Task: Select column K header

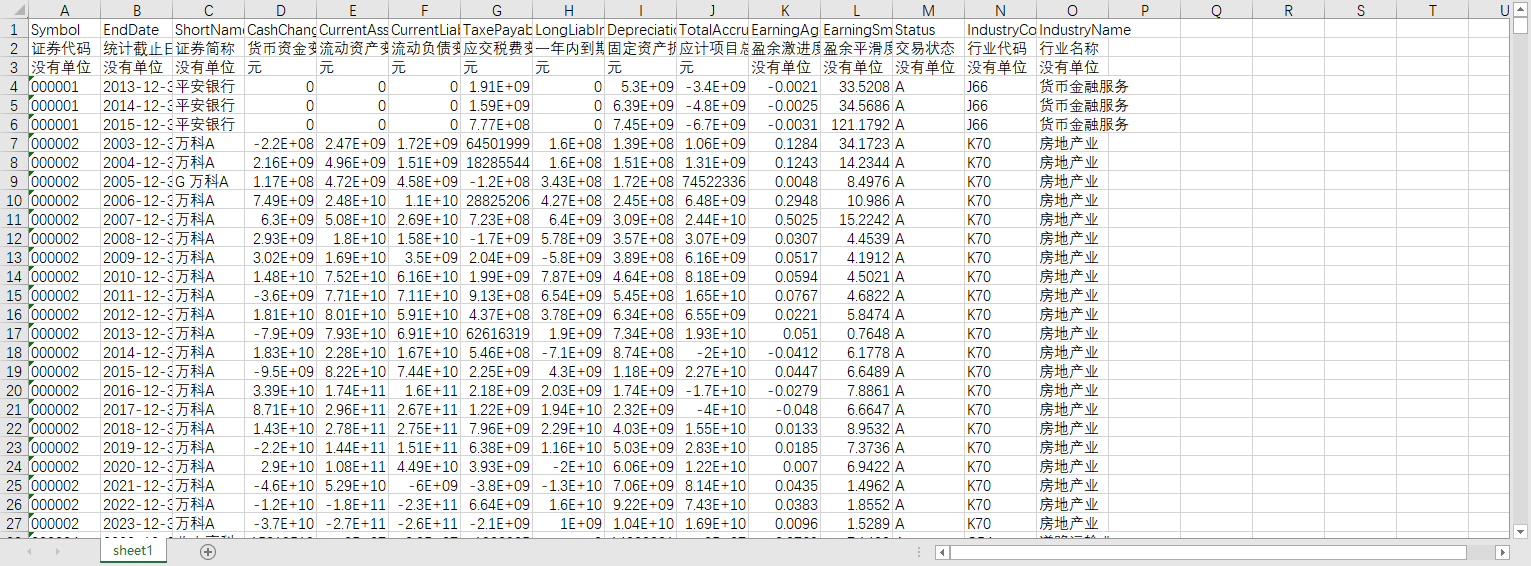Action: pyautogui.click(x=784, y=10)
